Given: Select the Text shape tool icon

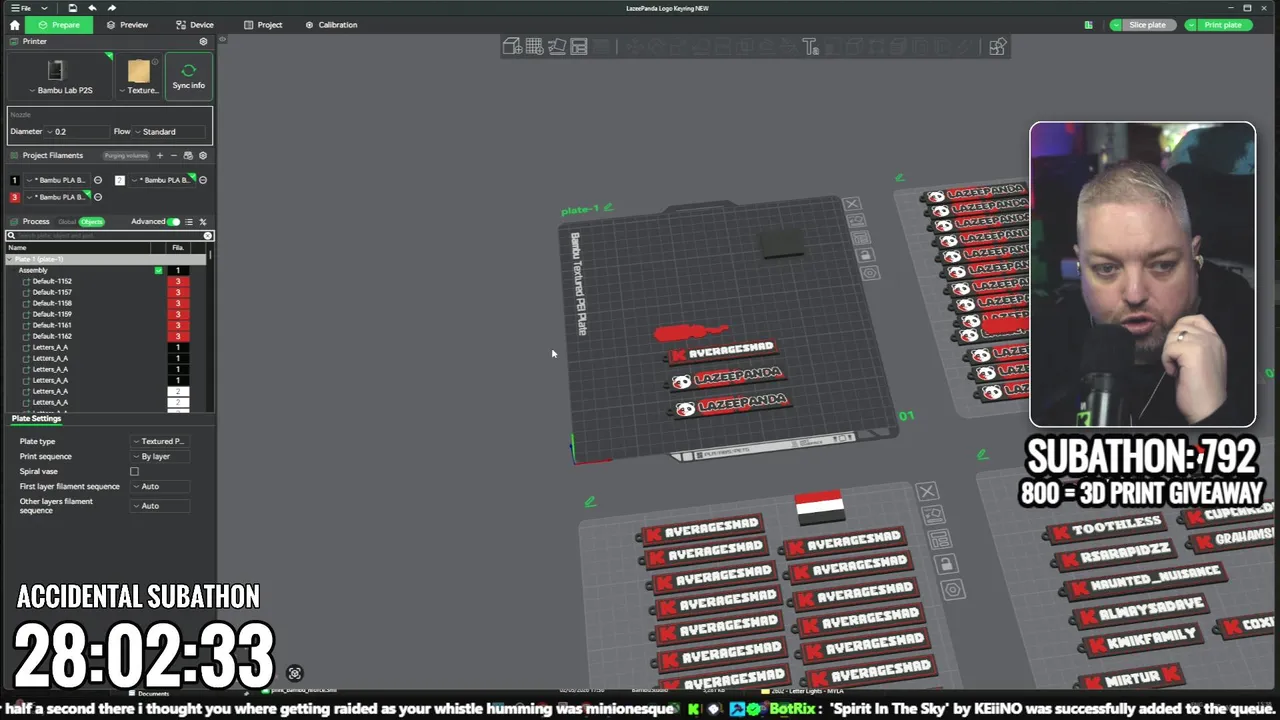Looking at the screenshot, I should 810,46.
